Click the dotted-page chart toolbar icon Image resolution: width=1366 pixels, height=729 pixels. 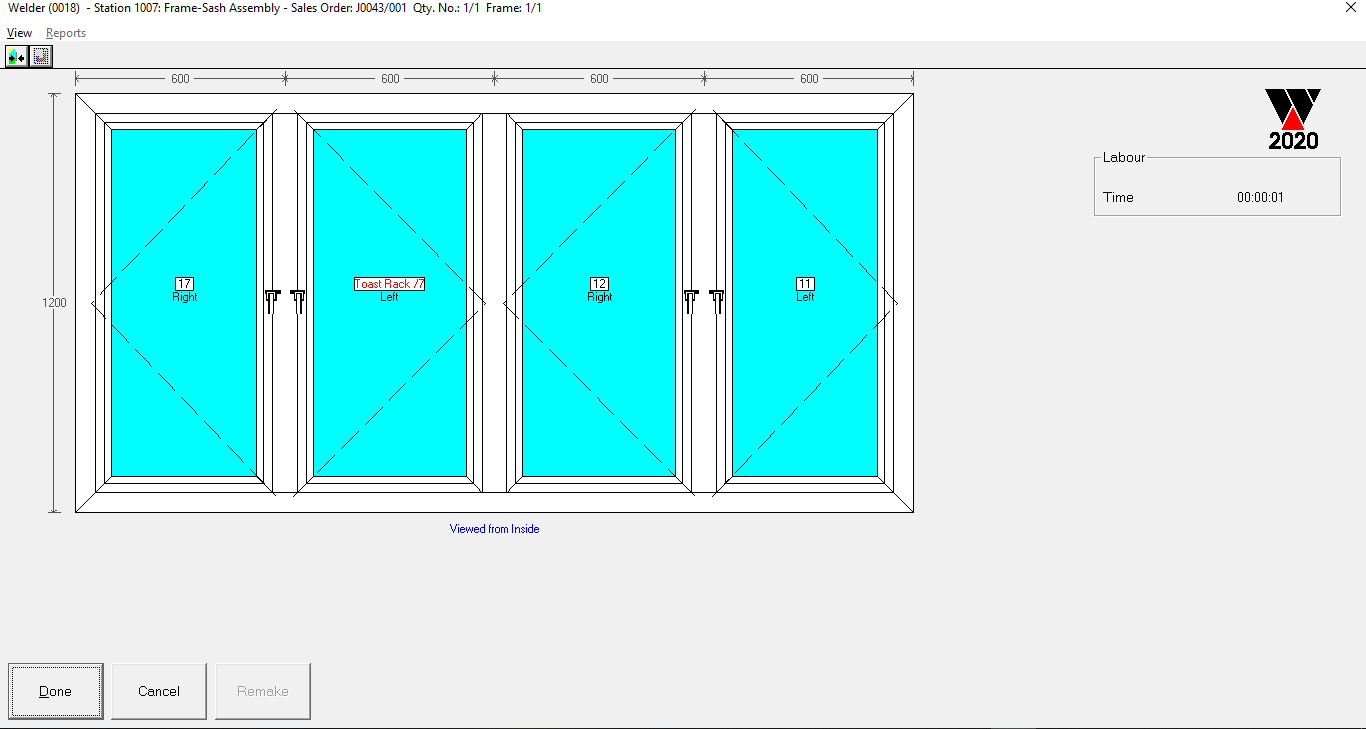pyautogui.click(x=40, y=57)
